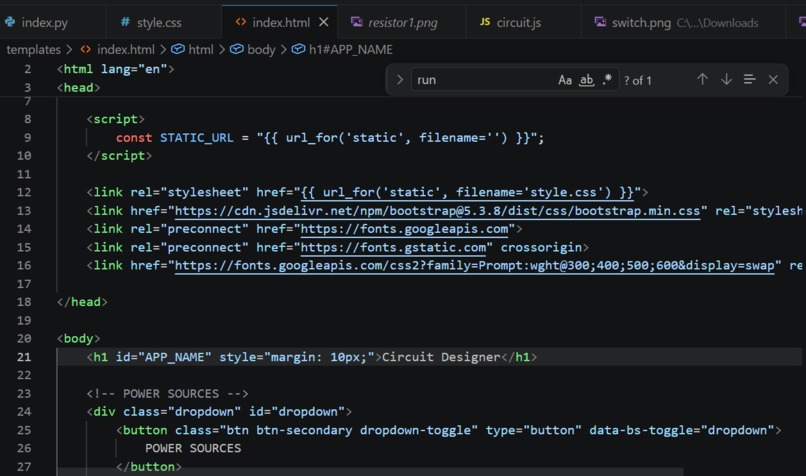Click the Python icon on index.py tab

[x=10, y=22]
